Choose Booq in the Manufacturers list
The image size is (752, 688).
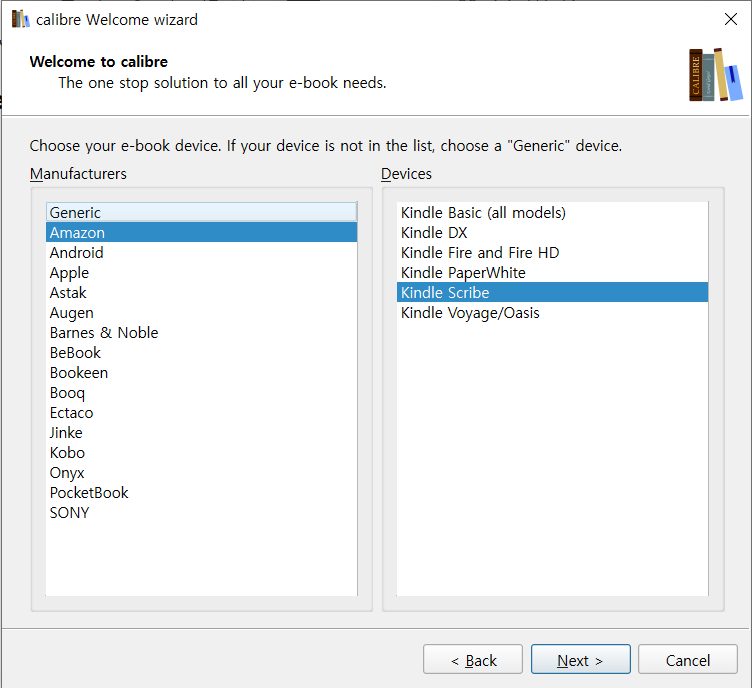click(x=201, y=393)
